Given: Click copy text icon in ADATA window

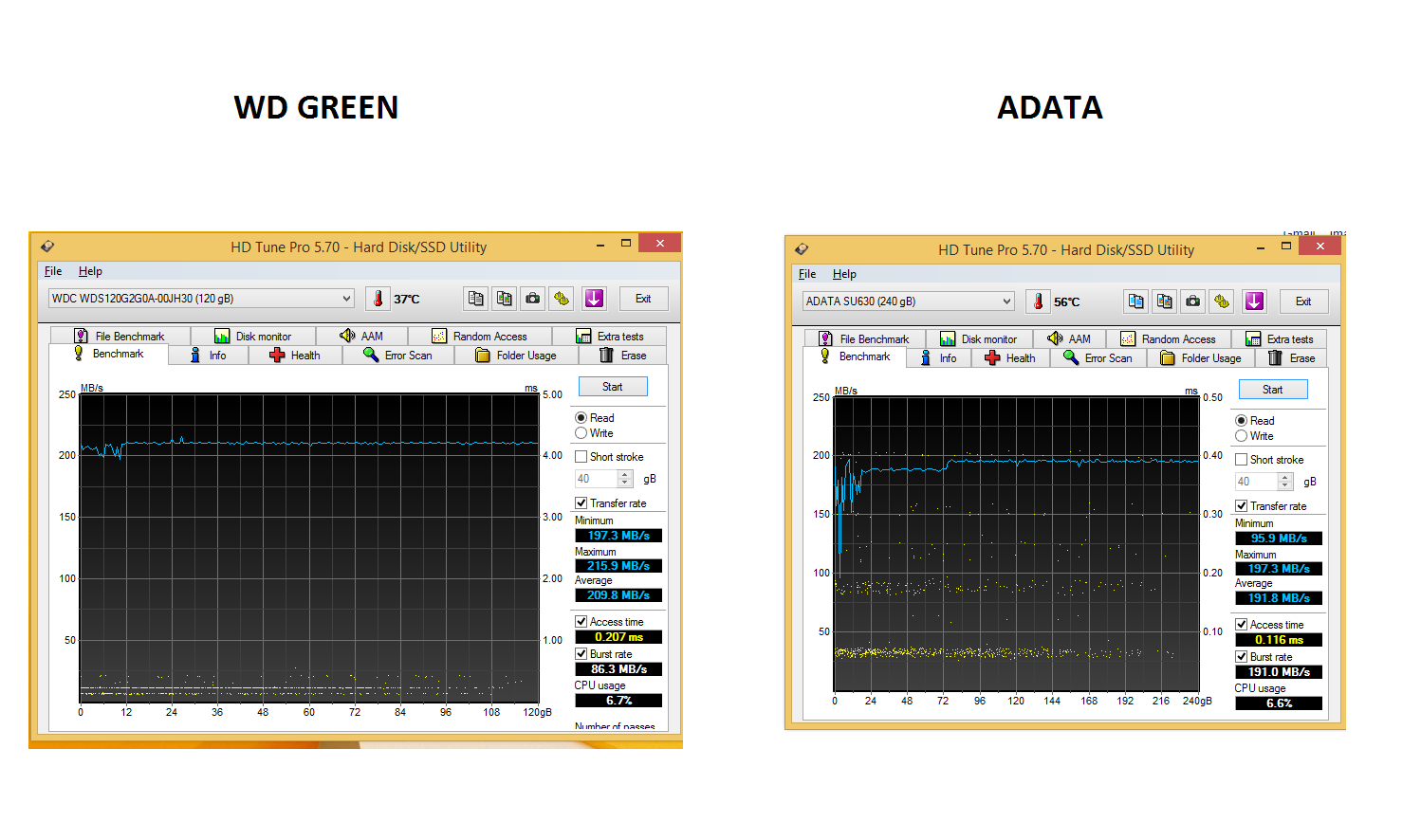Looking at the screenshot, I should pyautogui.click(x=1135, y=301).
